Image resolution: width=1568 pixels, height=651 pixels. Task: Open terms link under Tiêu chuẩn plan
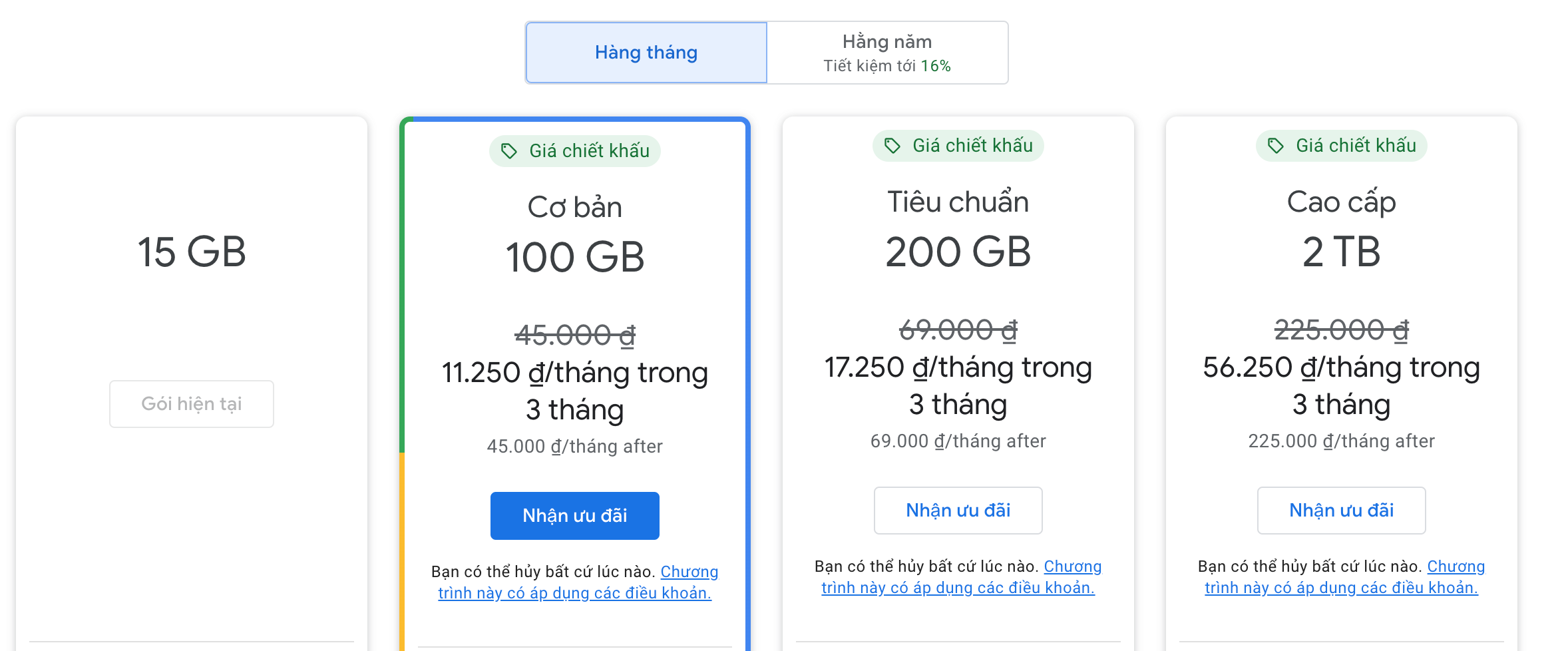[958, 587]
